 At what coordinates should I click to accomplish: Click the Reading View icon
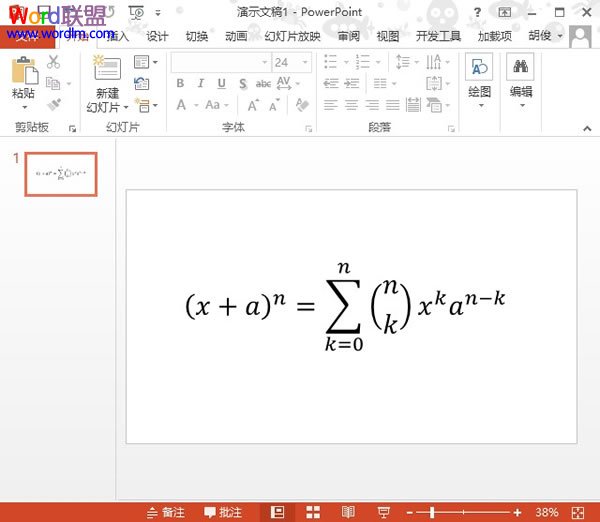[348, 512]
